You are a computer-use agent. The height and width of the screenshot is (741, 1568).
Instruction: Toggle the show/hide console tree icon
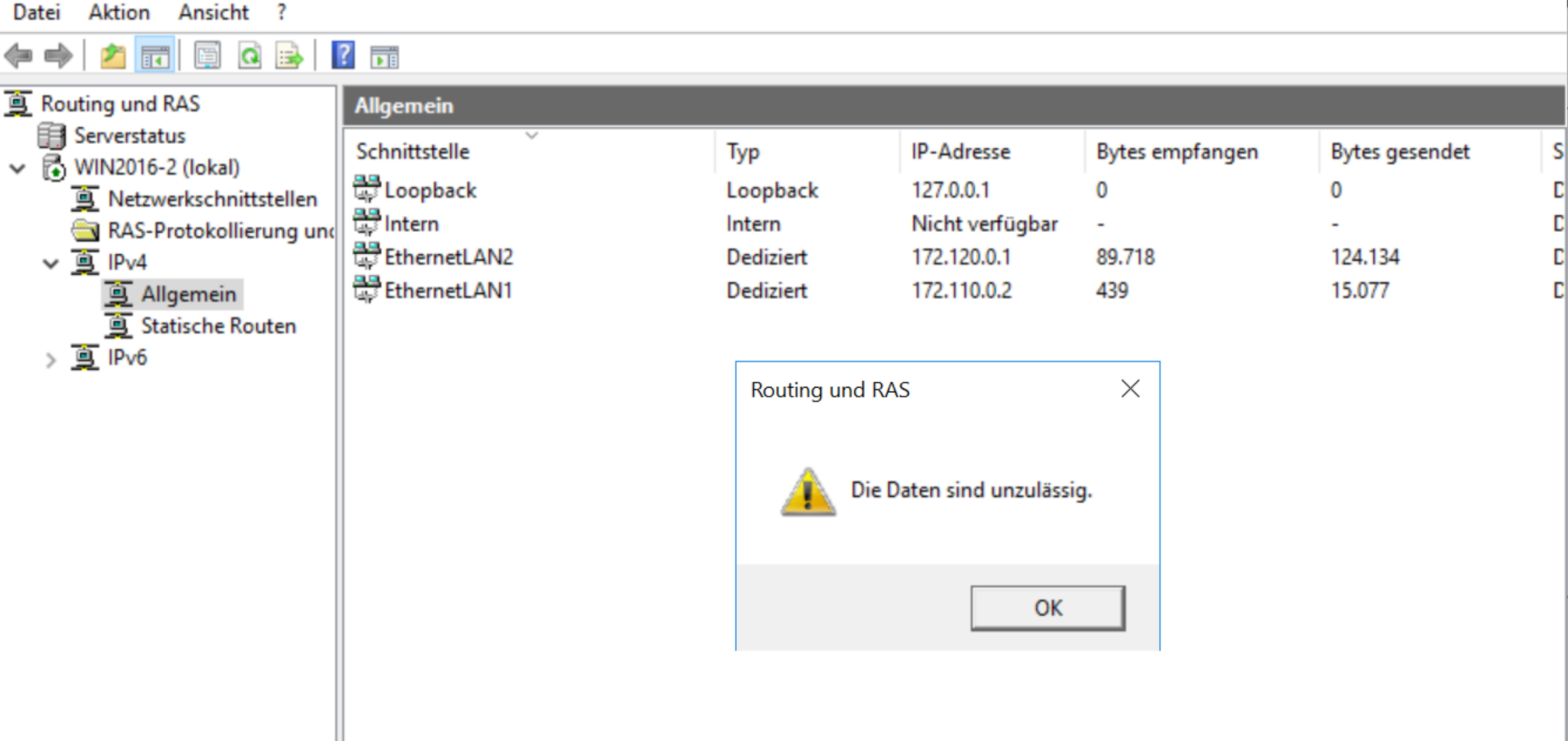coord(155,56)
